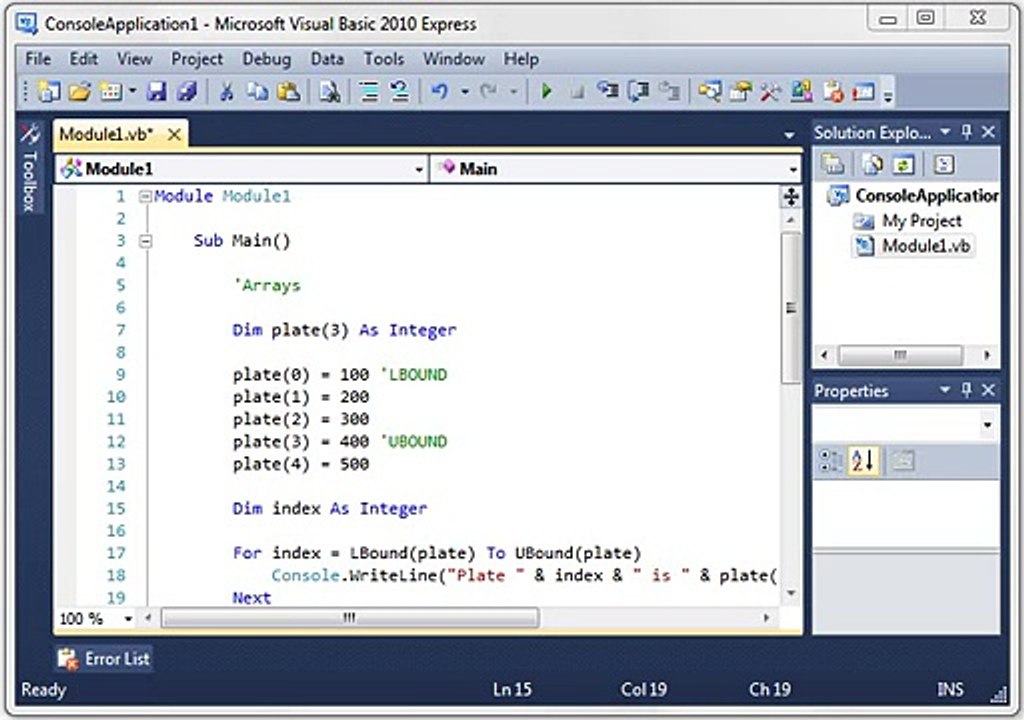The height and width of the screenshot is (720, 1024).
Task: Open Solution Explorer from the toolbar icon
Action: click(x=710, y=91)
